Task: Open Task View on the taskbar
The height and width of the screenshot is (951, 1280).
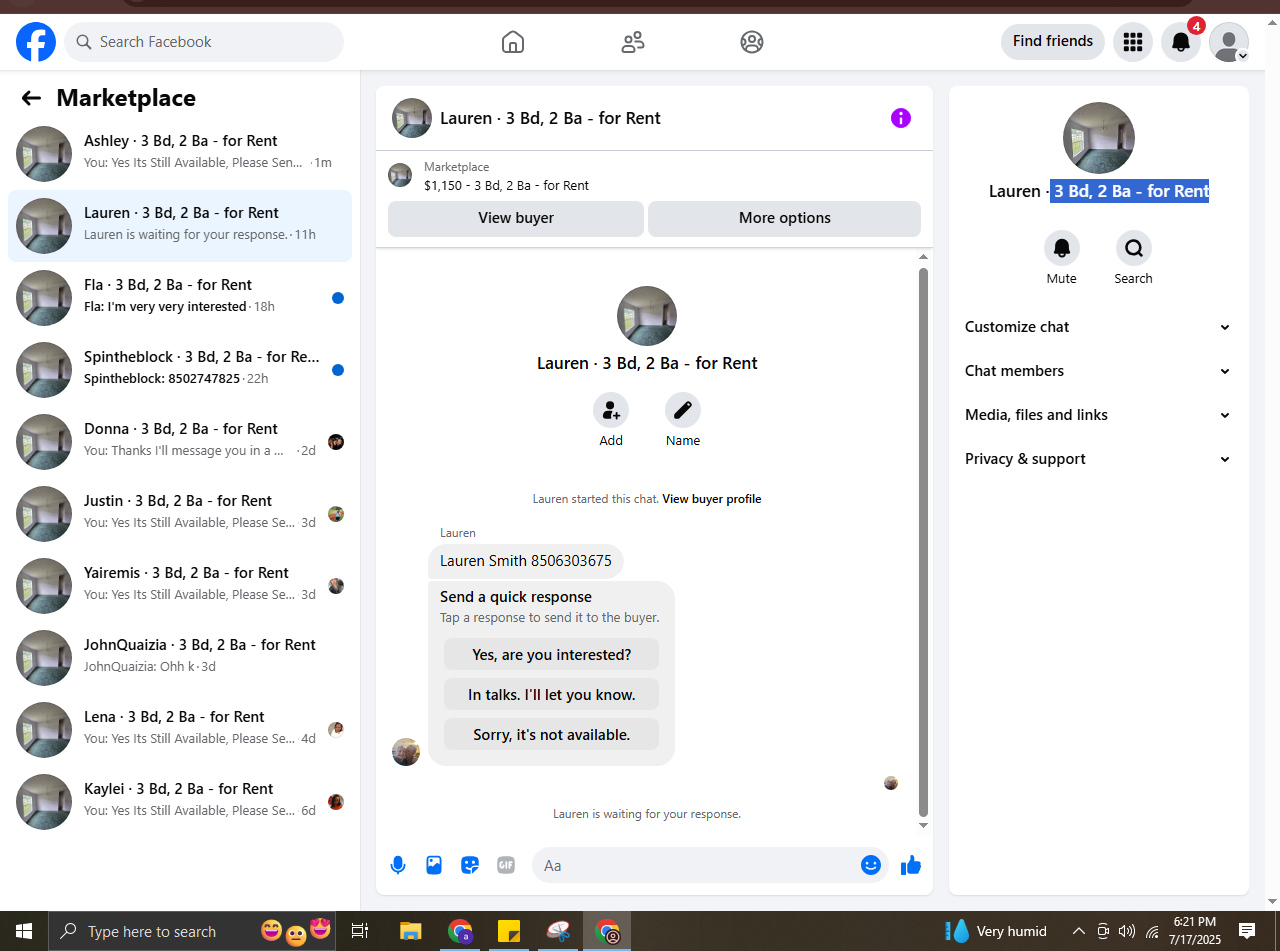Action: coord(360,931)
